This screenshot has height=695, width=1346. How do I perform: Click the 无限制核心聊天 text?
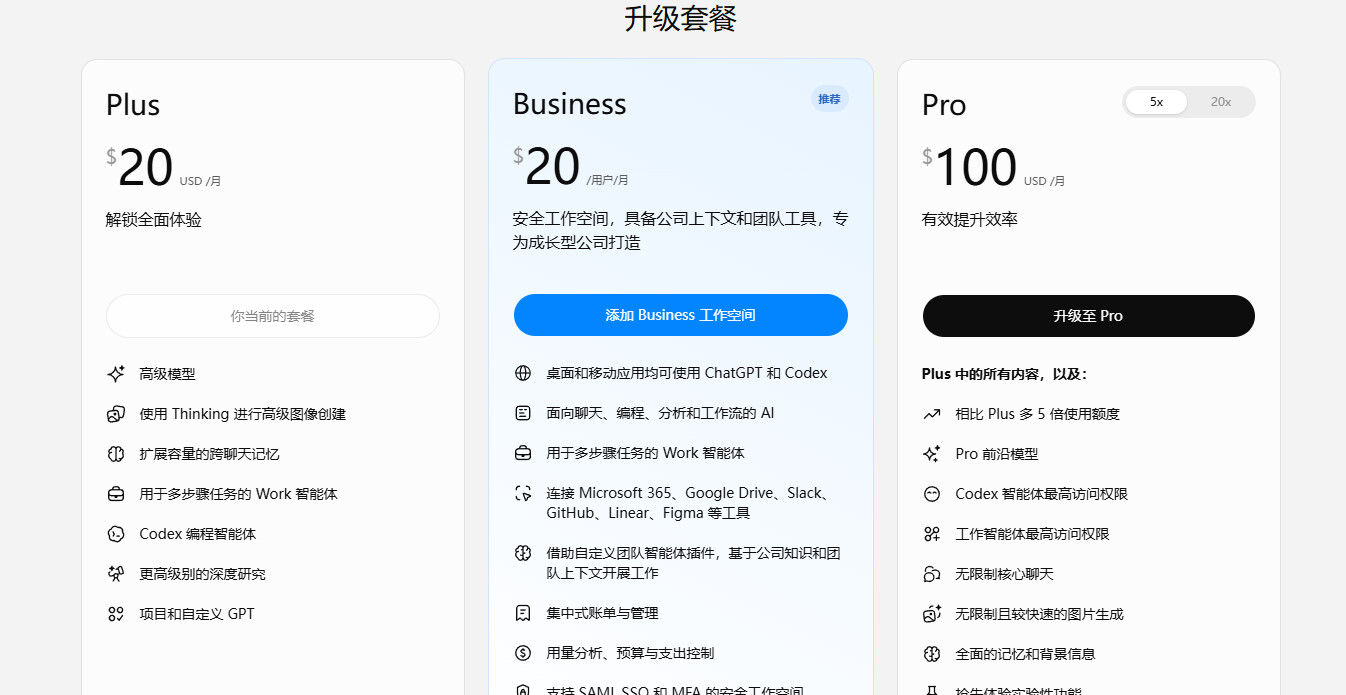[1005, 574]
